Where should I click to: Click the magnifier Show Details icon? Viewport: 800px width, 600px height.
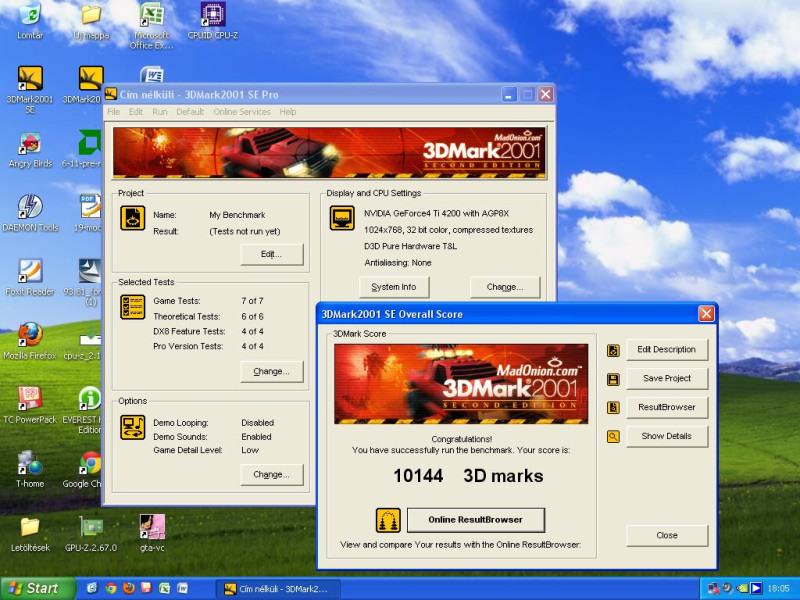tap(613, 437)
